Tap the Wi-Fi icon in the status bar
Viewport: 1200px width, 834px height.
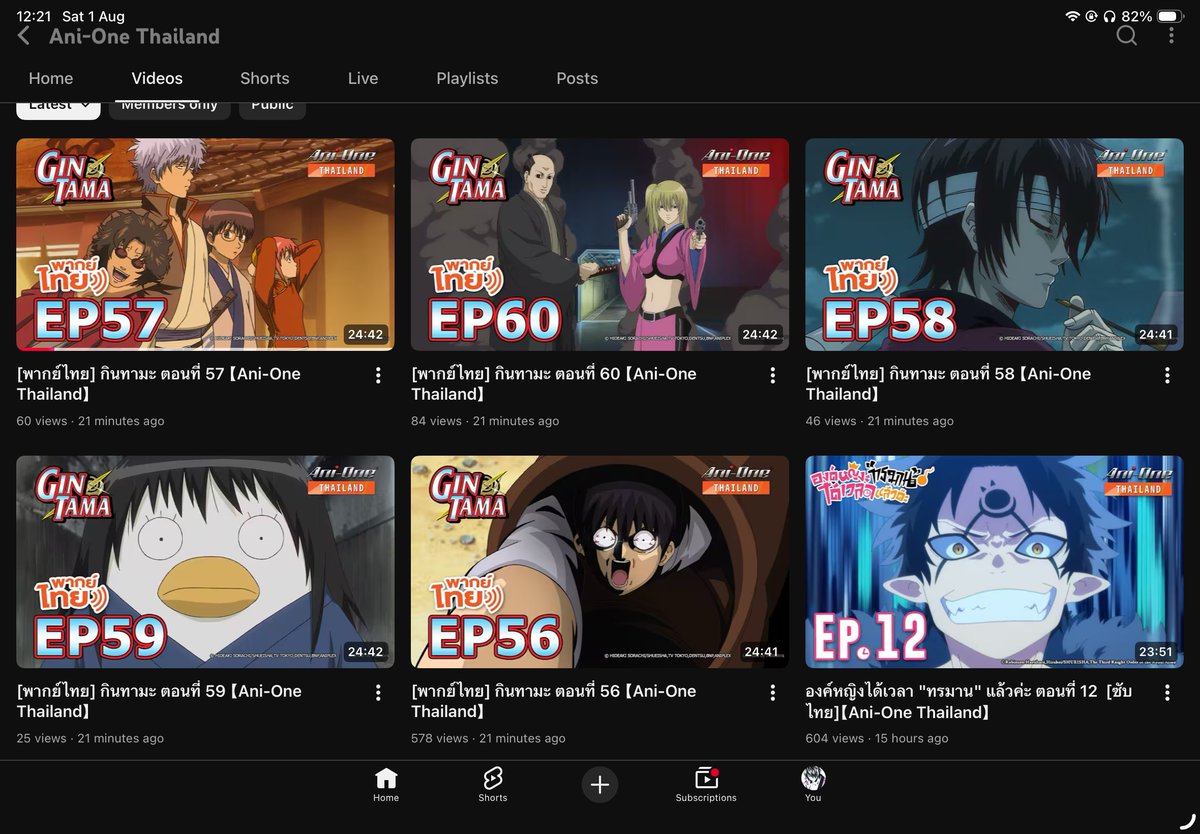[x=1073, y=16]
